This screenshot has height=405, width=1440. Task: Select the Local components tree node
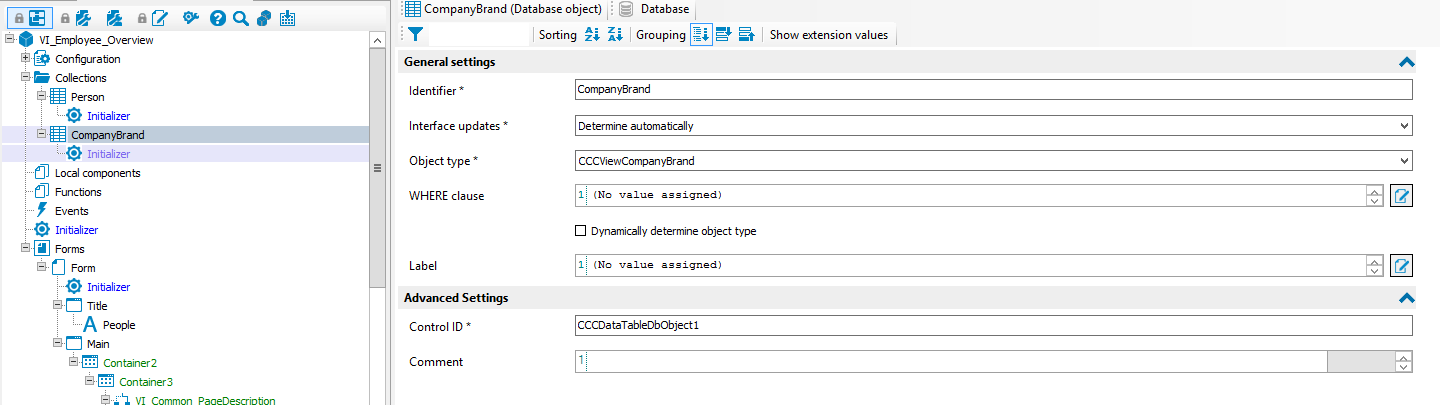pos(97,173)
